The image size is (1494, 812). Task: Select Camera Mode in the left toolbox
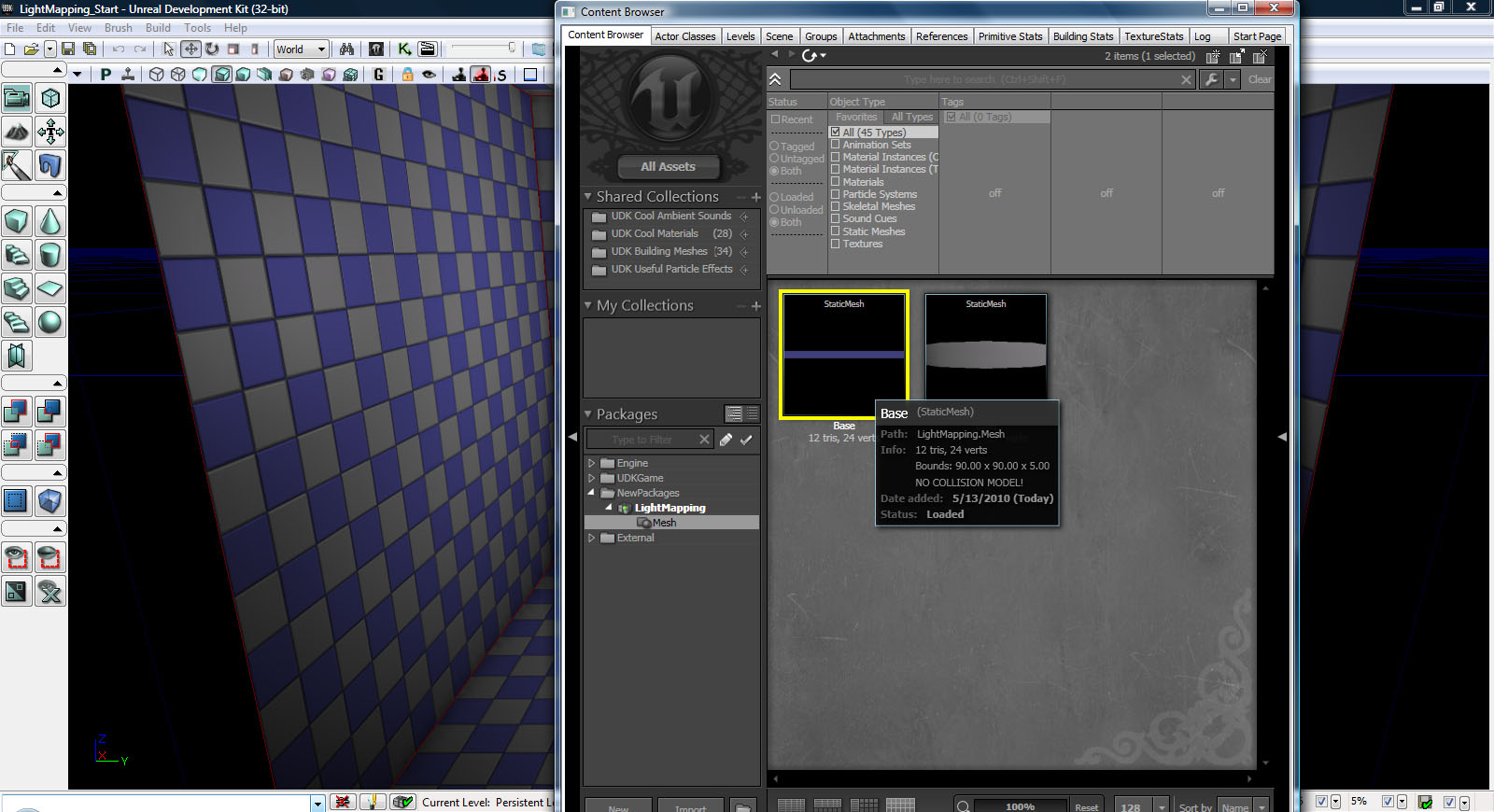pos(17,98)
